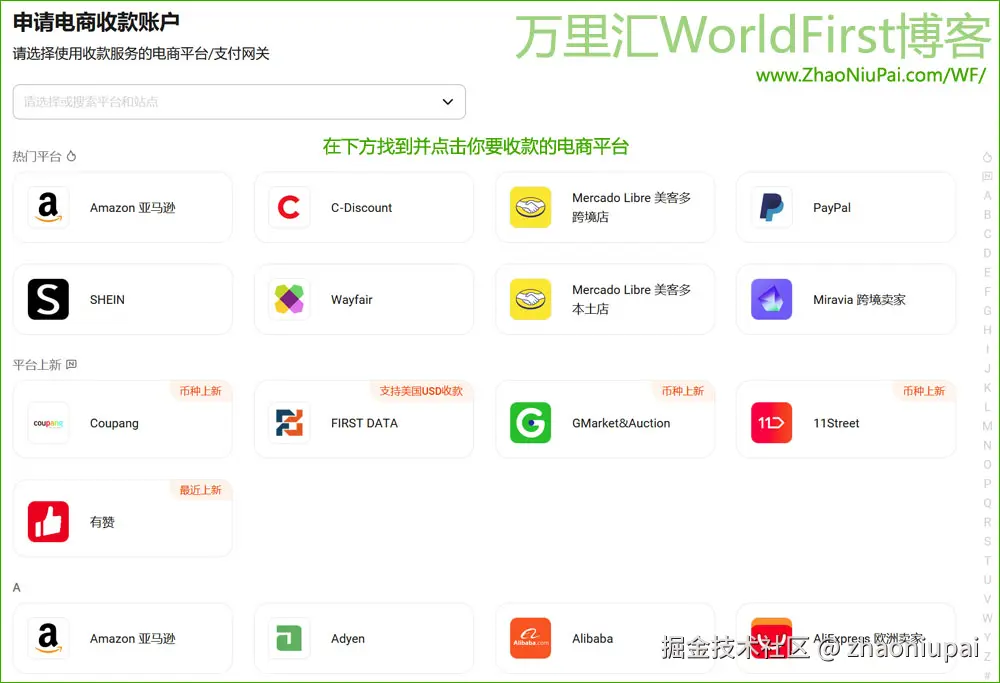Go to letter N in index
The width and height of the screenshot is (1000, 683).
point(987,445)
